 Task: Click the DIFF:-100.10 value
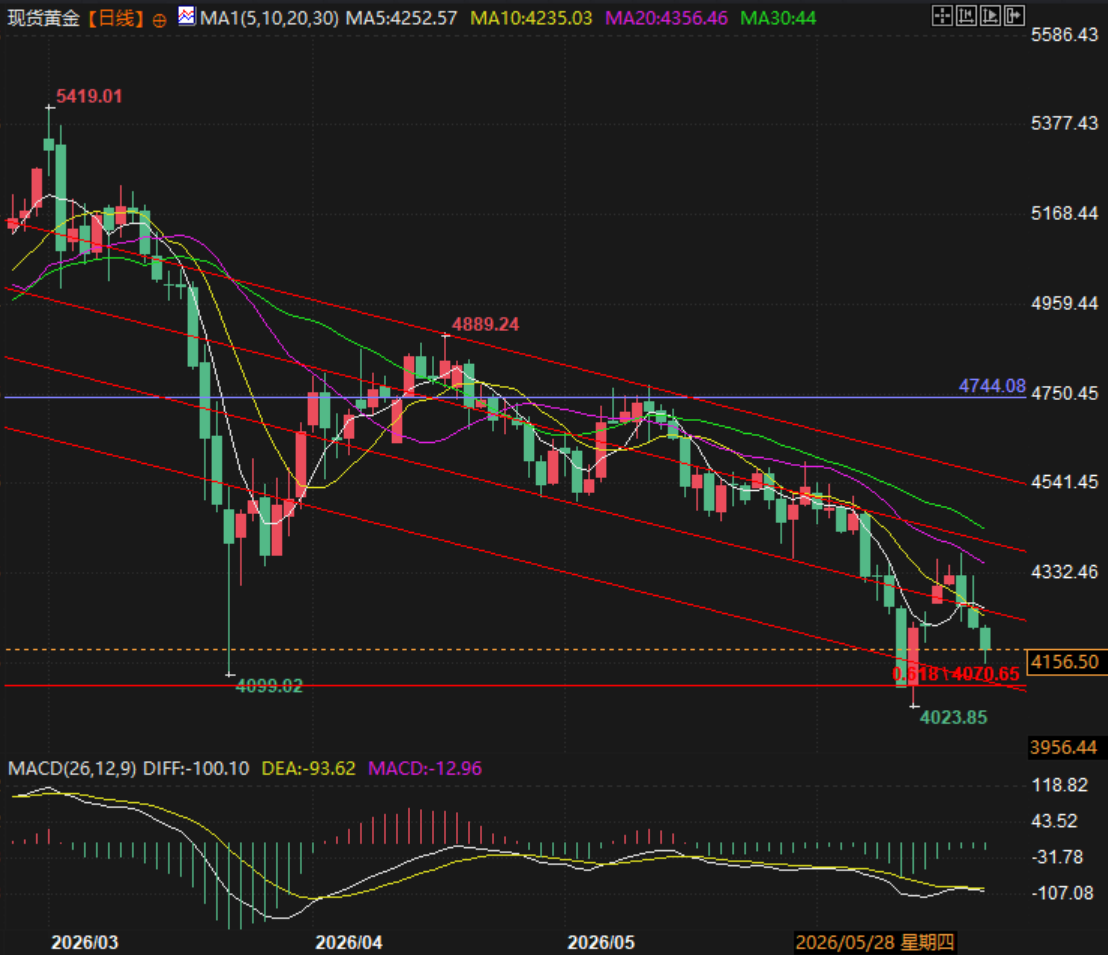tap(196, 768)
